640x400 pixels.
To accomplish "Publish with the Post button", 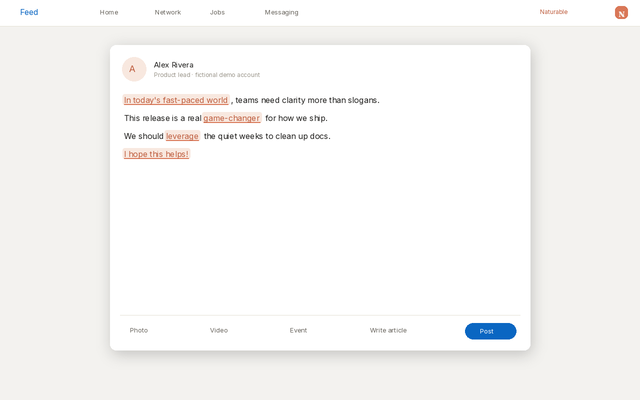I will click(490, 331).
